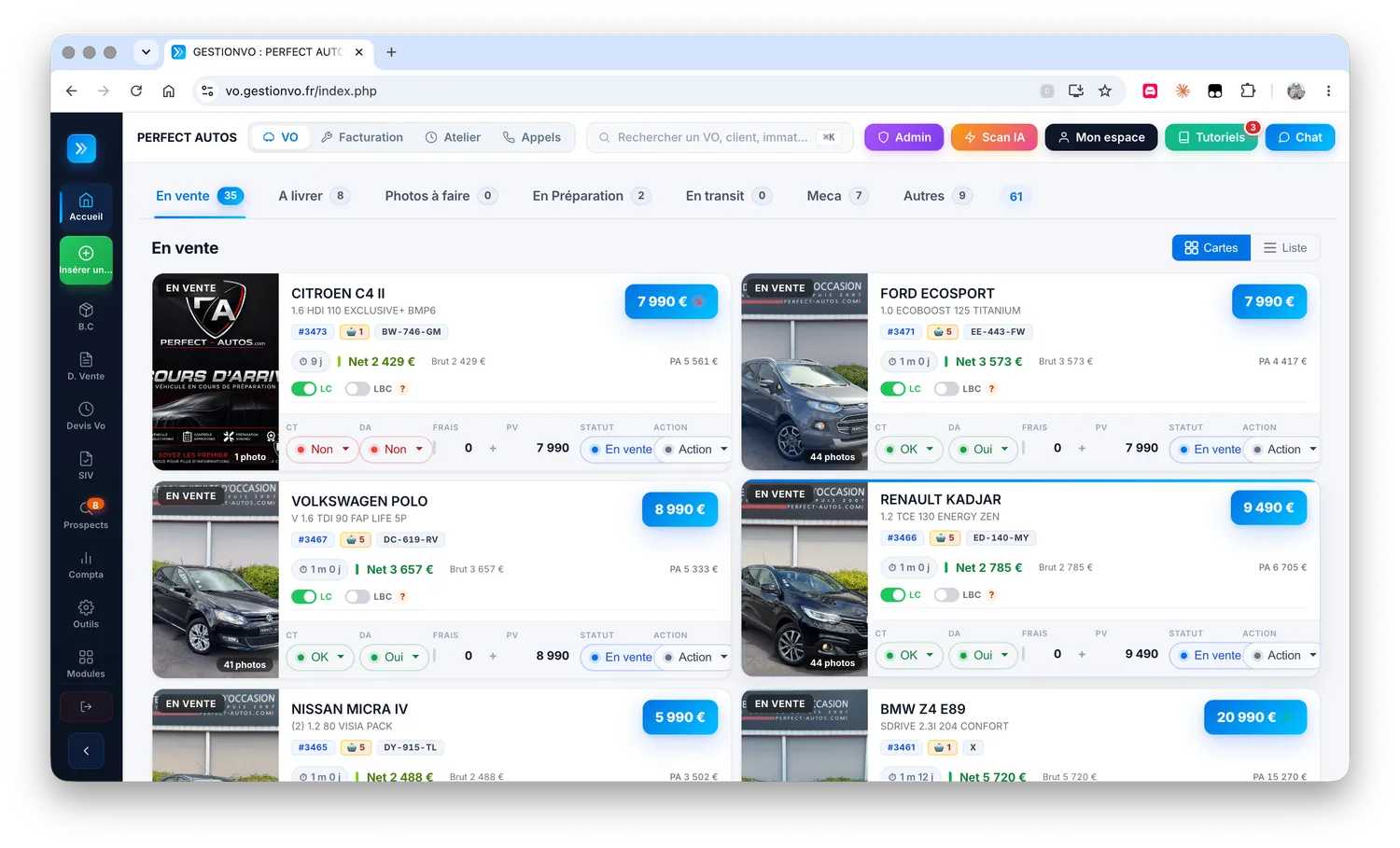Viewport: 1400px width, 848px height.
Task: Click the photo count badge on Volkswagen Polo
Action: point(245,665)
